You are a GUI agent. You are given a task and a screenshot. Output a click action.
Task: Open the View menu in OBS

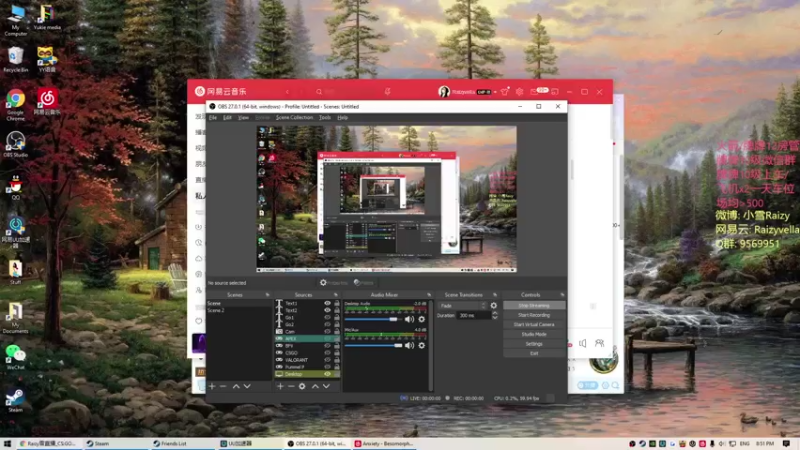point(243,118)
